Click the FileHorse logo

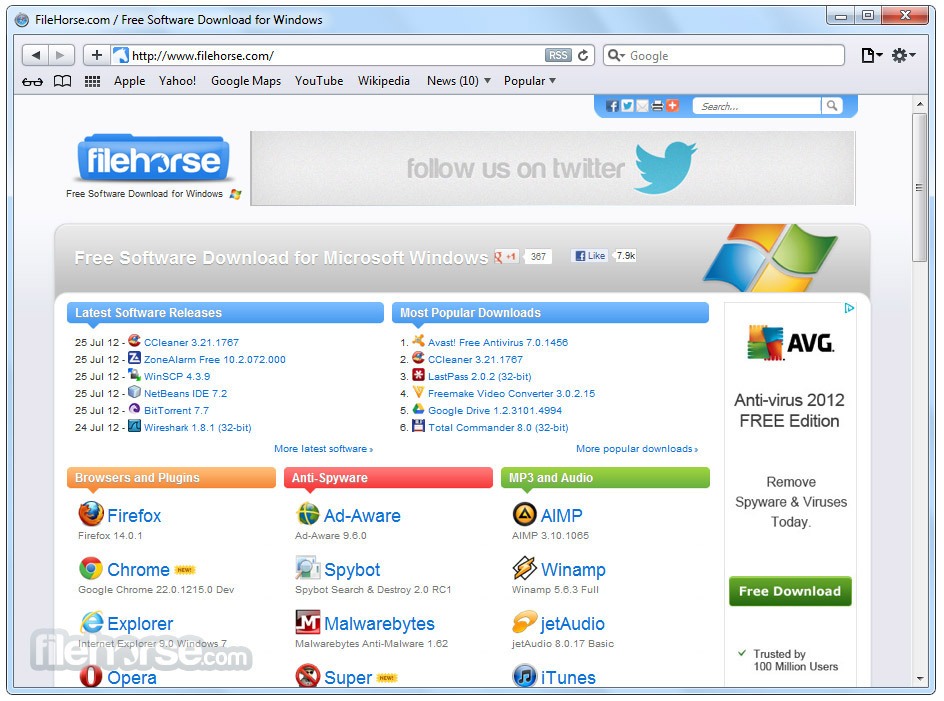[x=154, y=160]
